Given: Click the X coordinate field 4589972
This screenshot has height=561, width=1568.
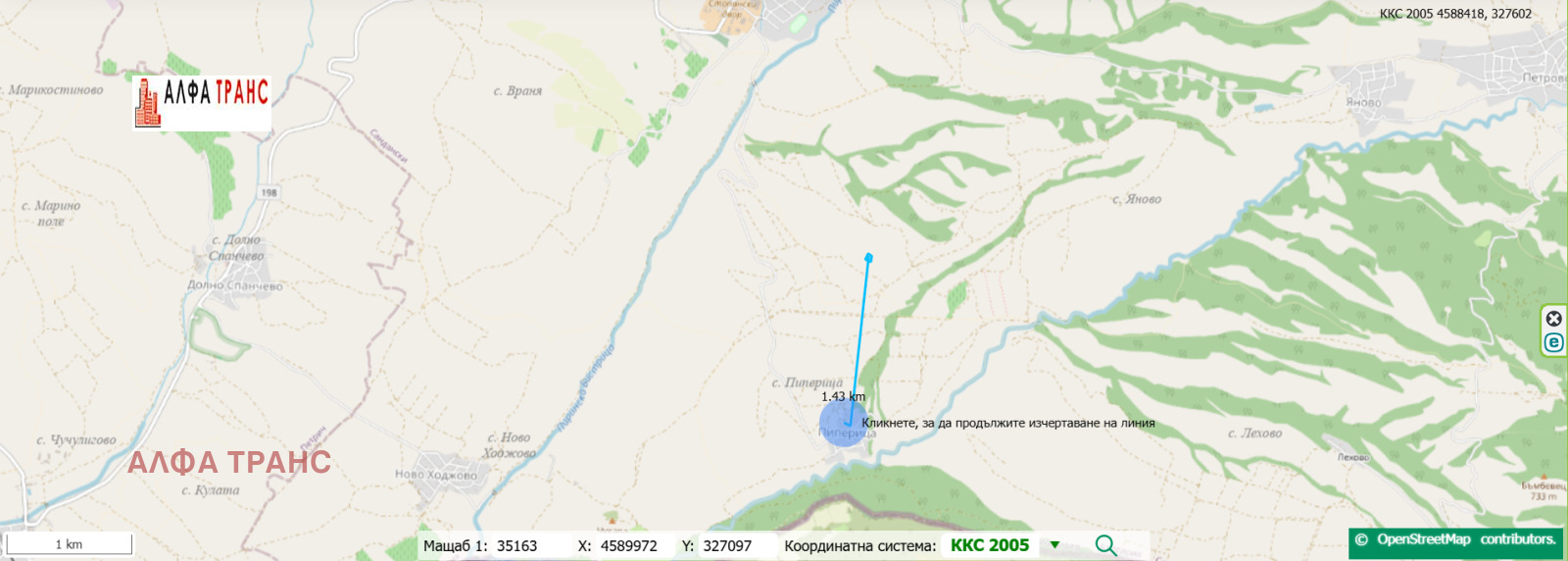Looking at the screenshot, I should point(628,546).
